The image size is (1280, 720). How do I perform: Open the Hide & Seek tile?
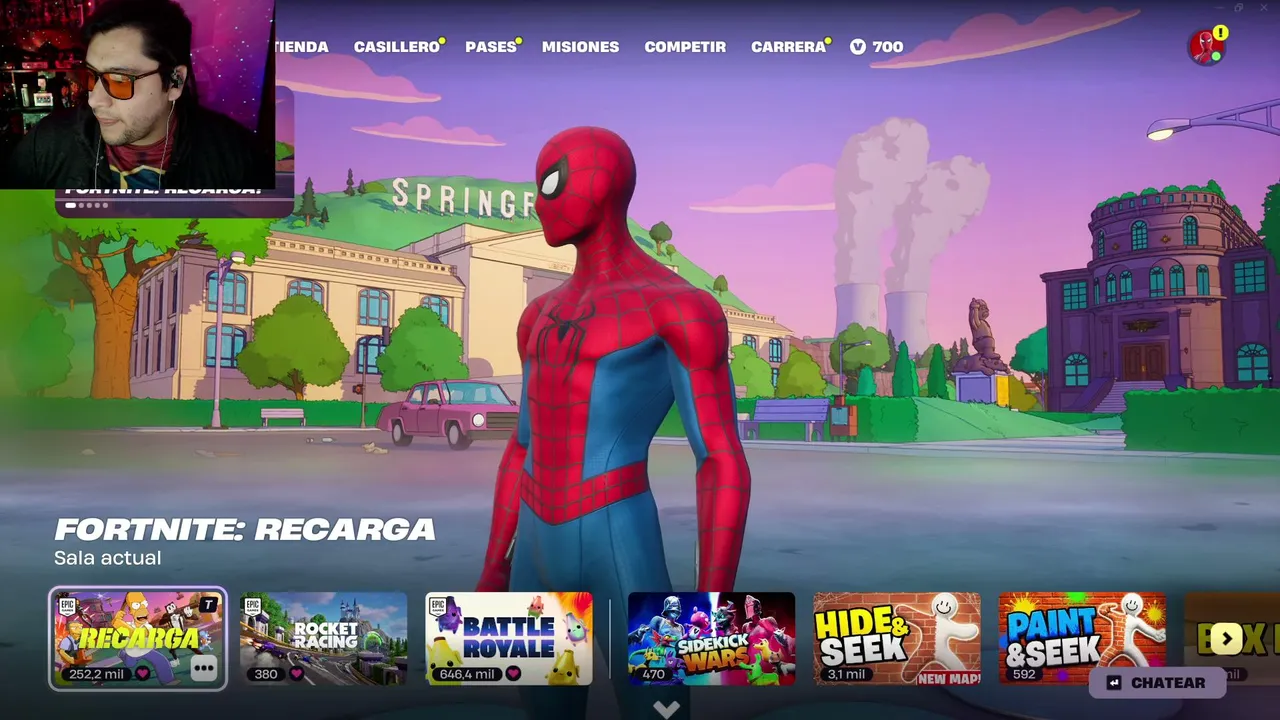897,639
